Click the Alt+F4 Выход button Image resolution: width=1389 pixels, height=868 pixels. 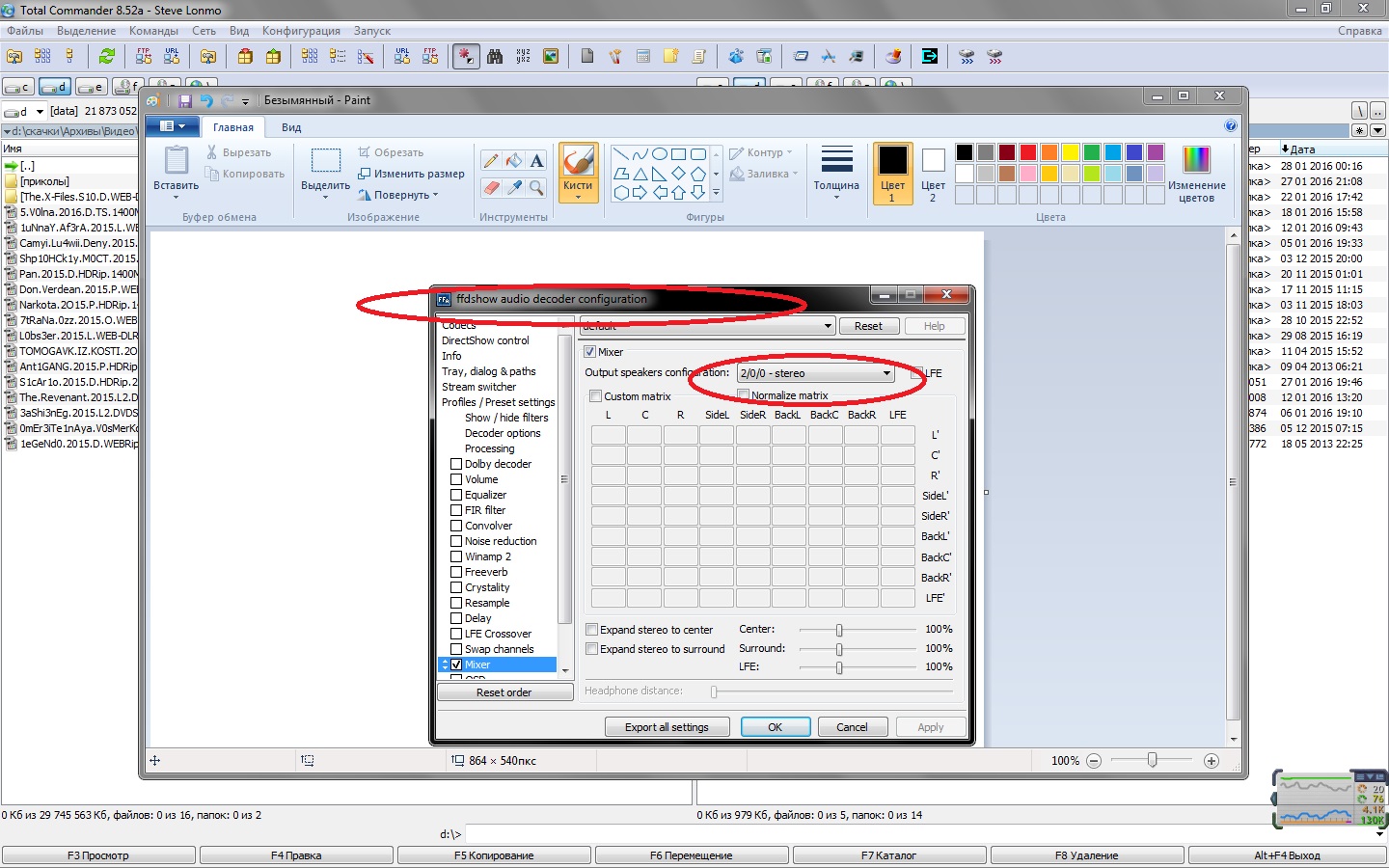pos(1287,855)
